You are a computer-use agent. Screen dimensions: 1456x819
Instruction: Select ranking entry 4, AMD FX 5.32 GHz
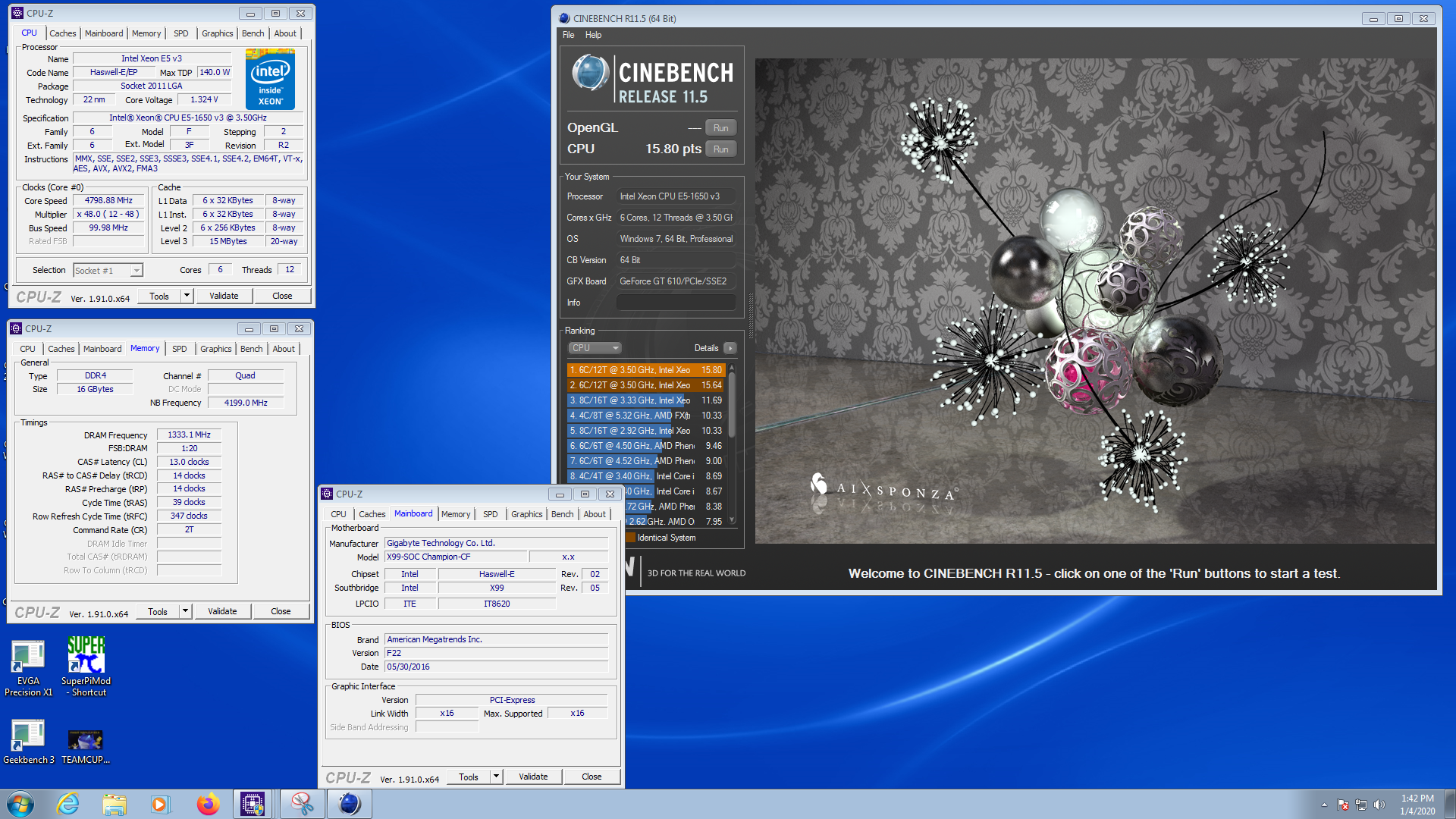pyautogui.click(x=646, y=416)
